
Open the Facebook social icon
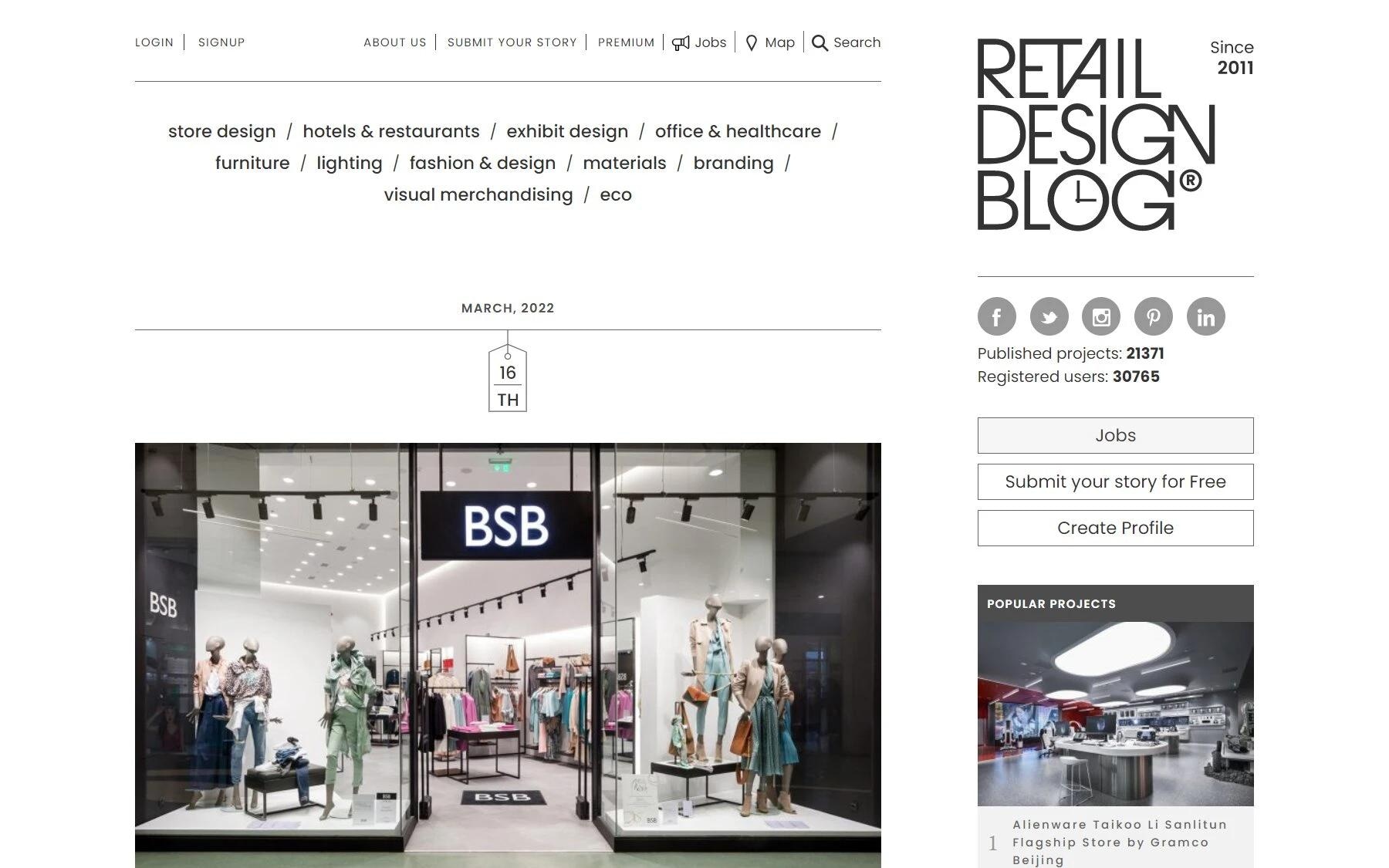point(996,316)
